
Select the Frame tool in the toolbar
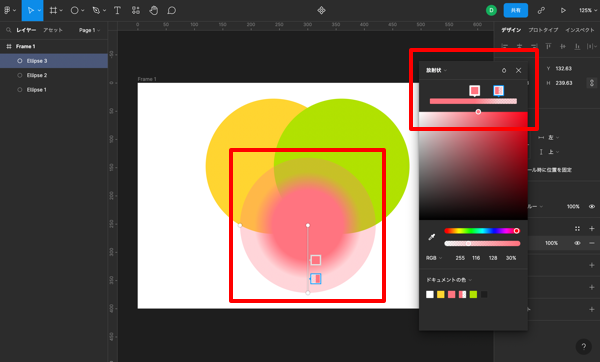(x=53, y=10)
